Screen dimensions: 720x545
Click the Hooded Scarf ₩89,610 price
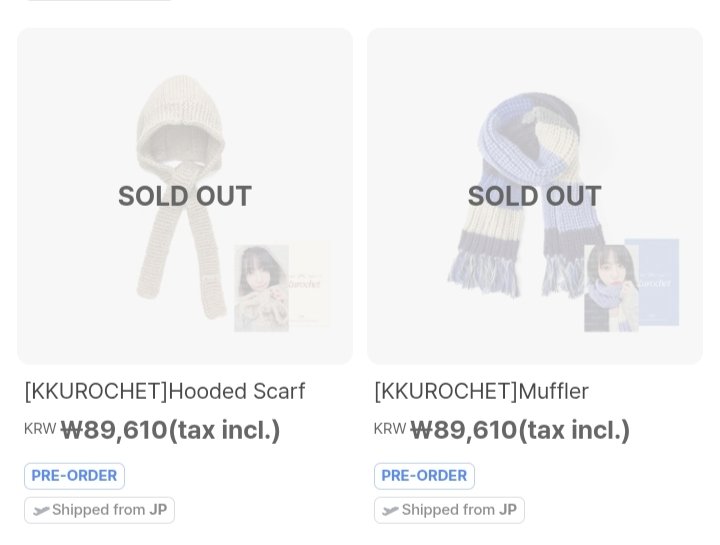point(170,430)
